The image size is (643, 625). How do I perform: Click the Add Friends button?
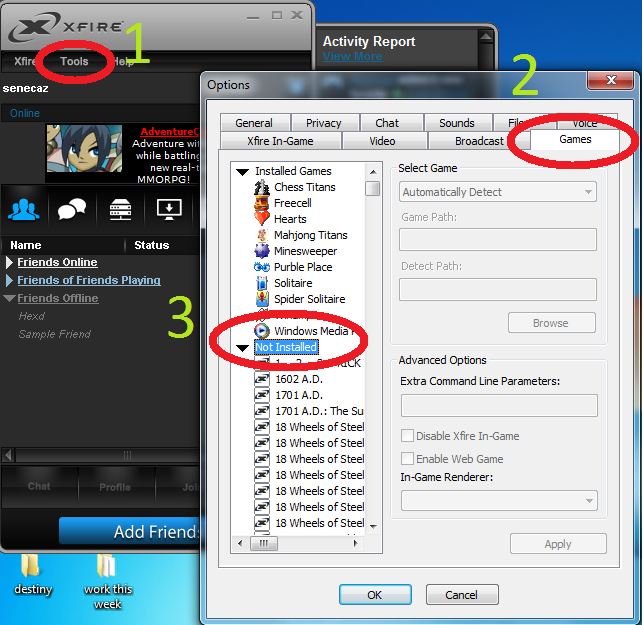[x=130, y=531]
